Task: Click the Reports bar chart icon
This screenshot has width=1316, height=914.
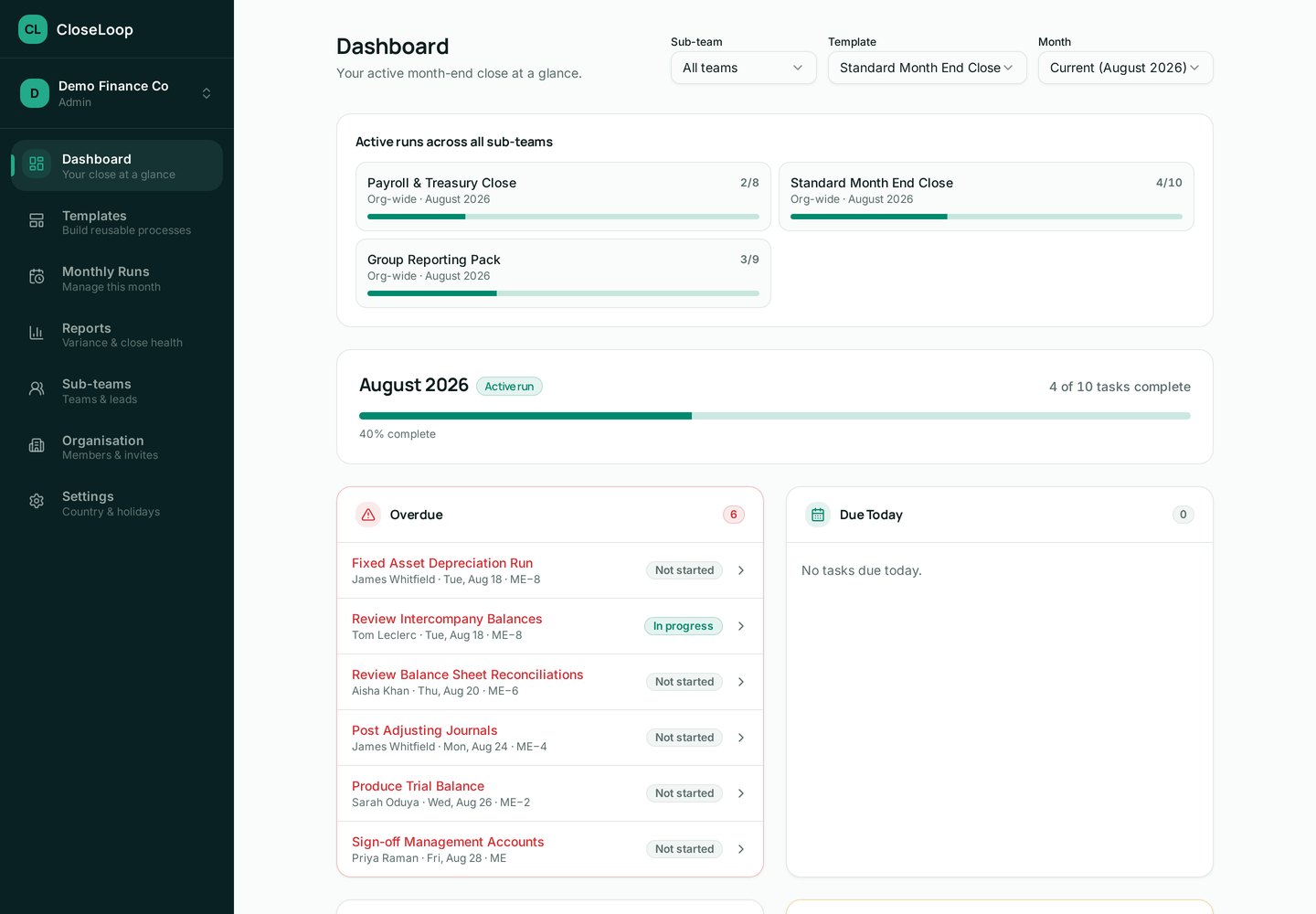Action: [37, 333]
